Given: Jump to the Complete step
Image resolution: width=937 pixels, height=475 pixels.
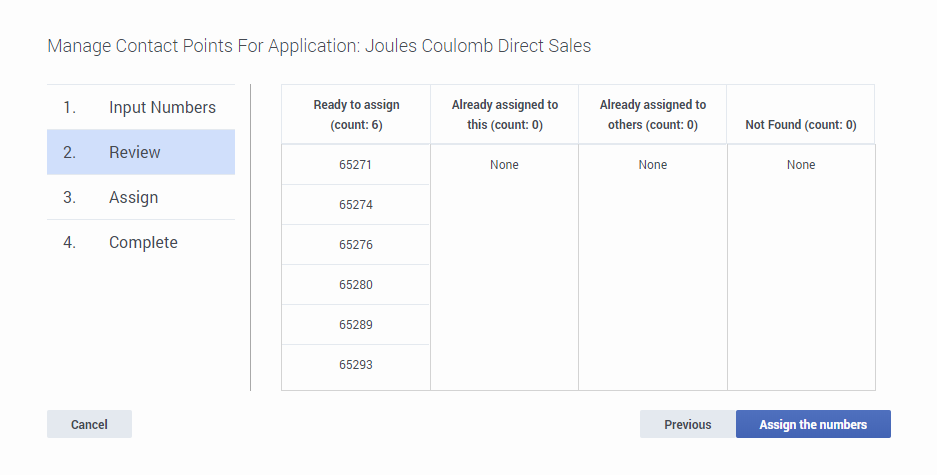Looking at the screenshot, I should coord(143,242).
